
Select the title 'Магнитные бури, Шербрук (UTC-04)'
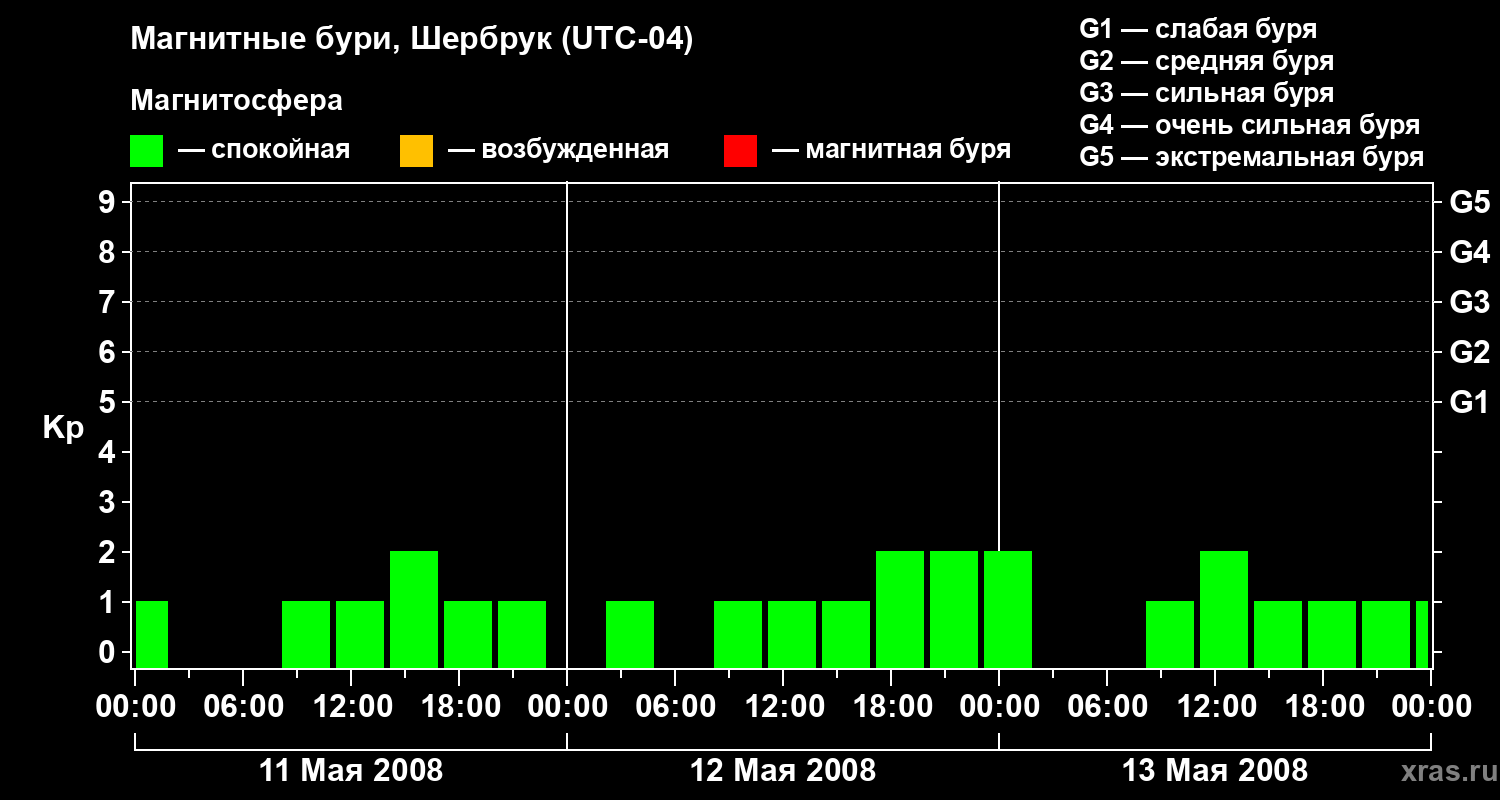pos(412,41)
